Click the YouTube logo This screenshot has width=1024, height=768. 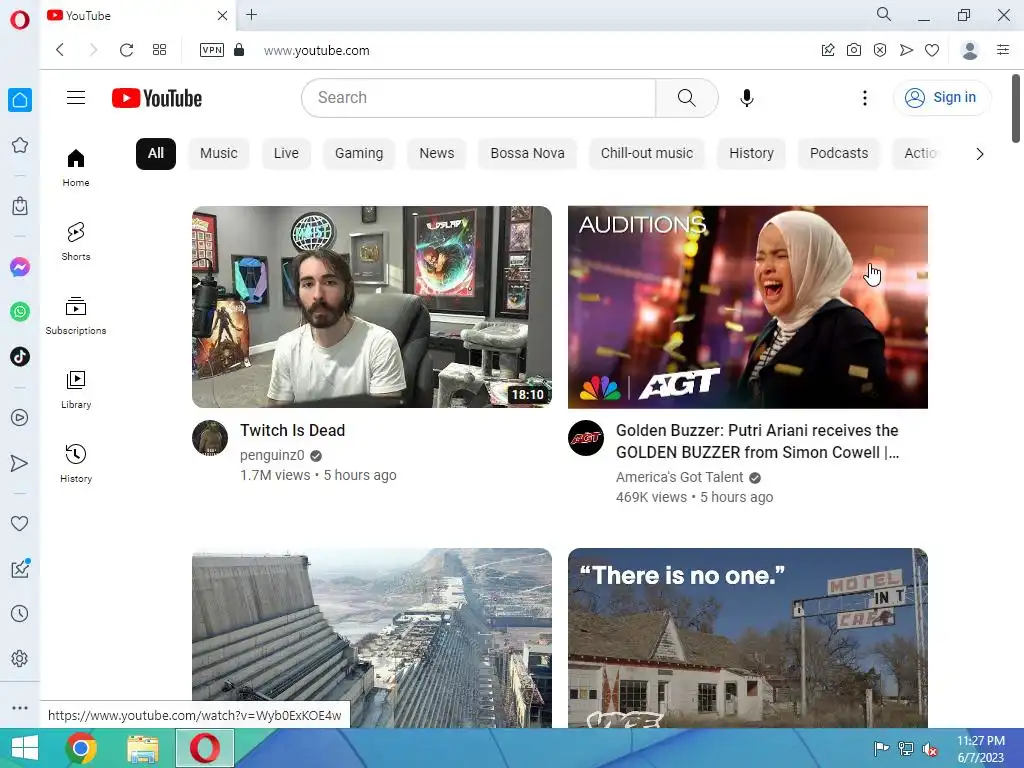pos(157,98)
